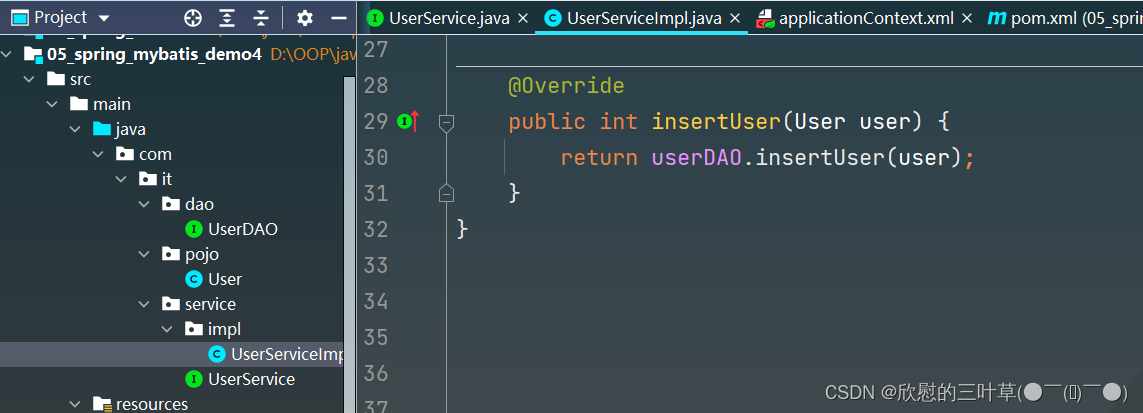Hide the Project tool window
The image size is (1143, 413).
(338, 18)
